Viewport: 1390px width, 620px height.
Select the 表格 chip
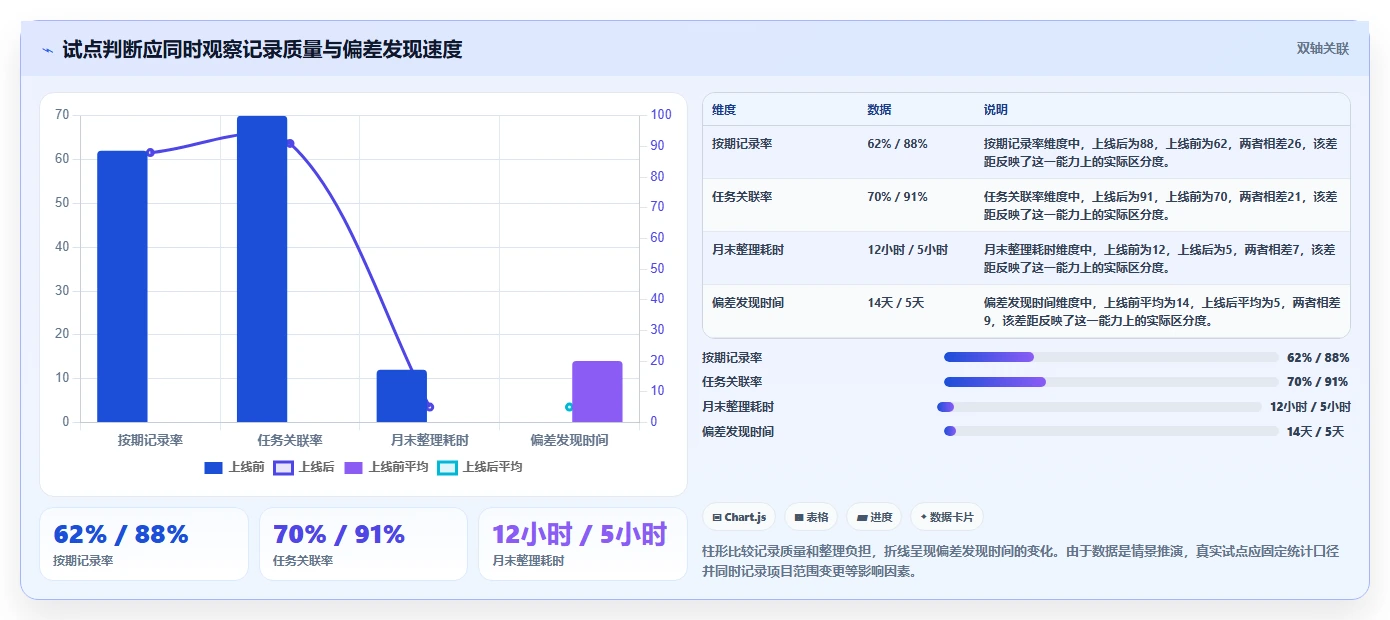point(811,517)
